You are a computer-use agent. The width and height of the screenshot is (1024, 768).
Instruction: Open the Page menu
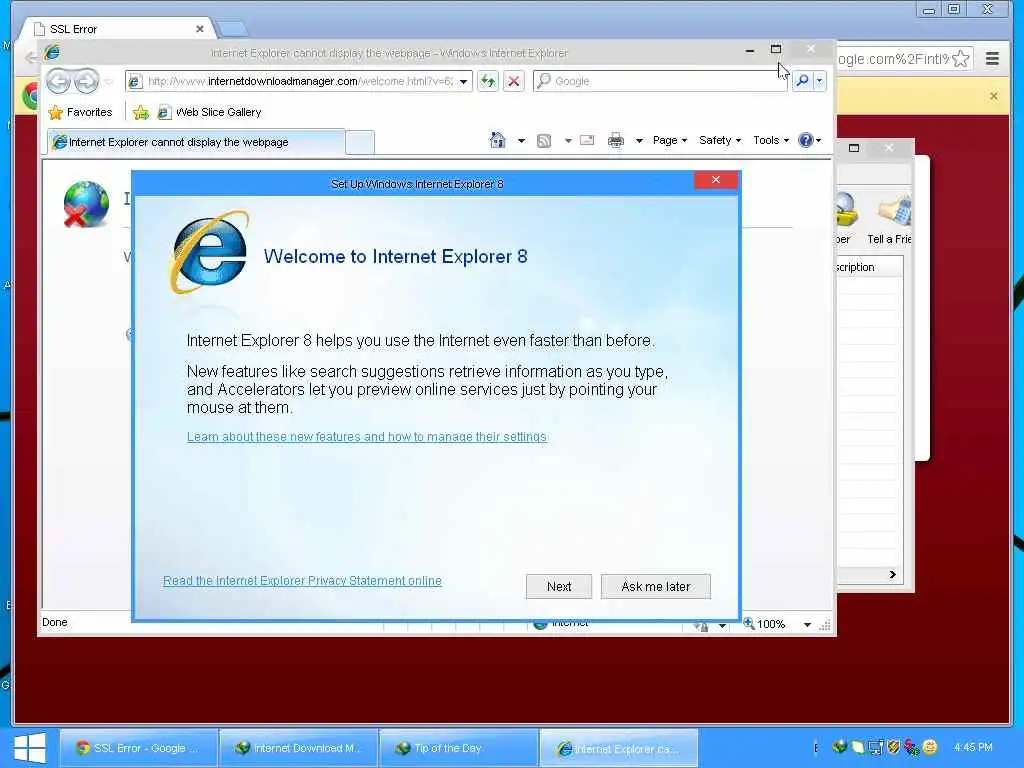pos(669,140)
